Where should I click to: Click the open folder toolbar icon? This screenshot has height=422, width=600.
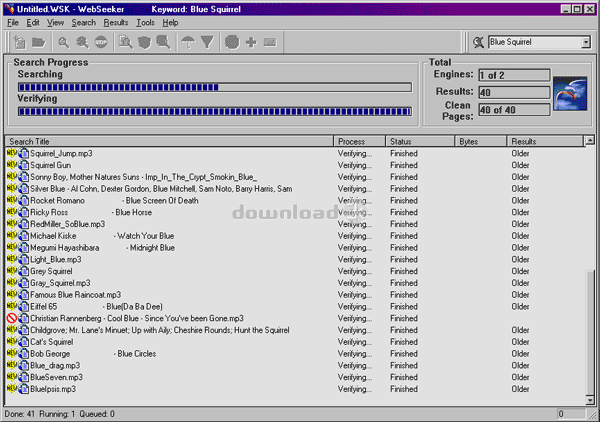38,42
